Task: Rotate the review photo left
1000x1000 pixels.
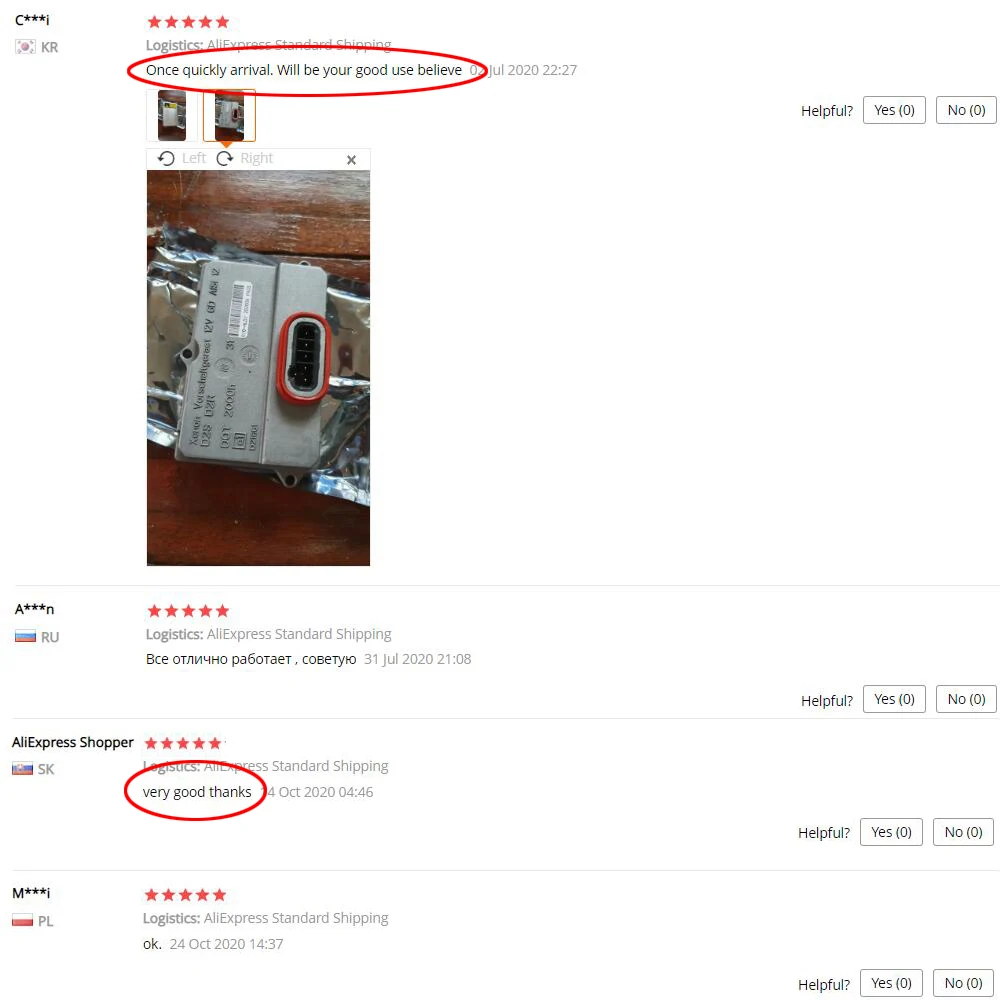Action: tap(182, 158)
